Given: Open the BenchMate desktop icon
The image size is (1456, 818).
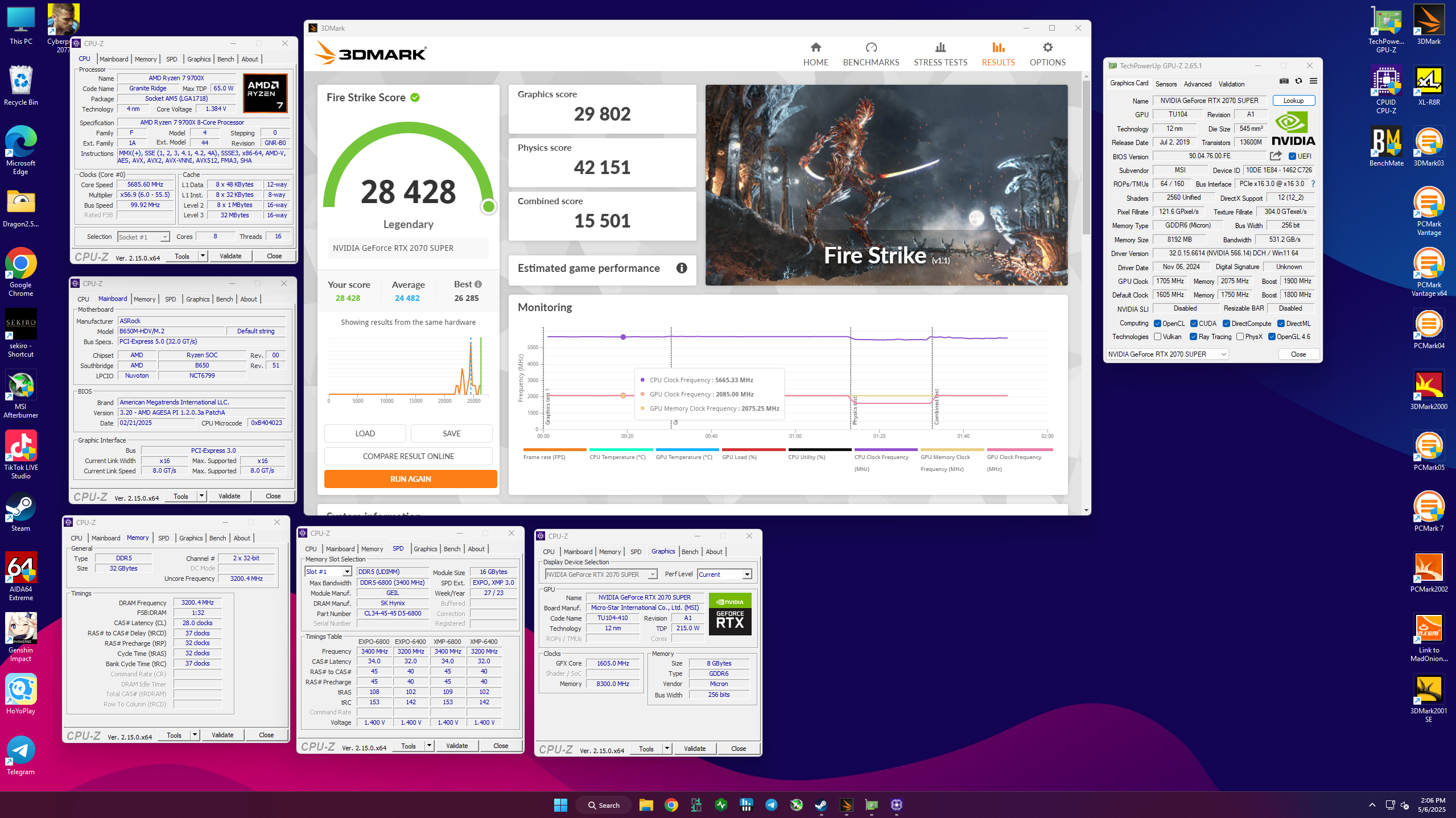Looking at the screenshot, I should pyautogui.click(x=1386, y=146).
